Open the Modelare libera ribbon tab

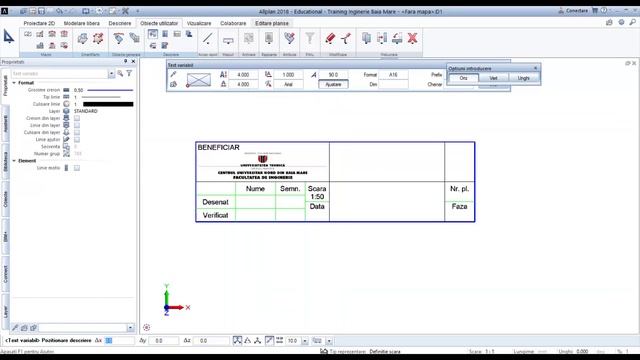click(x=82, y=23)
